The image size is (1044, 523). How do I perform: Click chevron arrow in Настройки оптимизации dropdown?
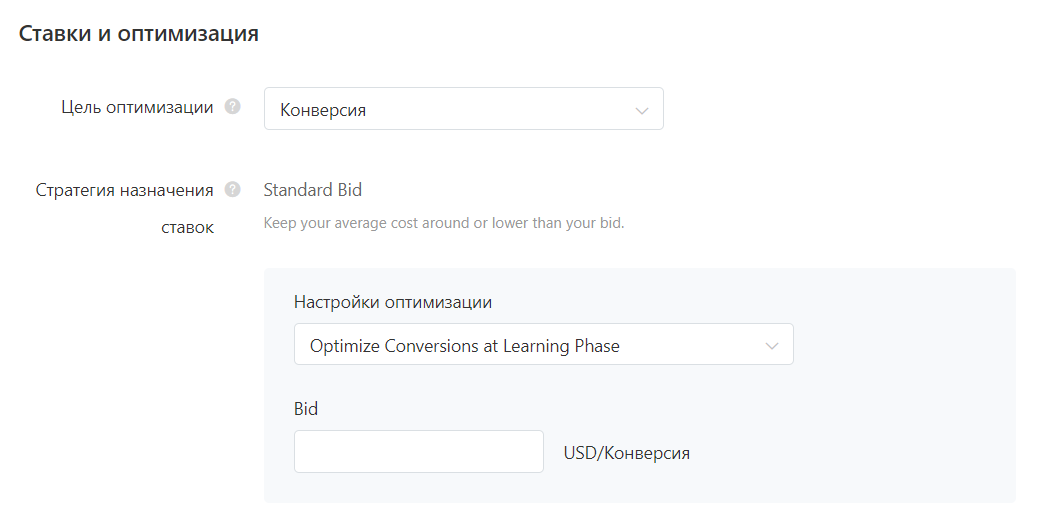point(771,346)
